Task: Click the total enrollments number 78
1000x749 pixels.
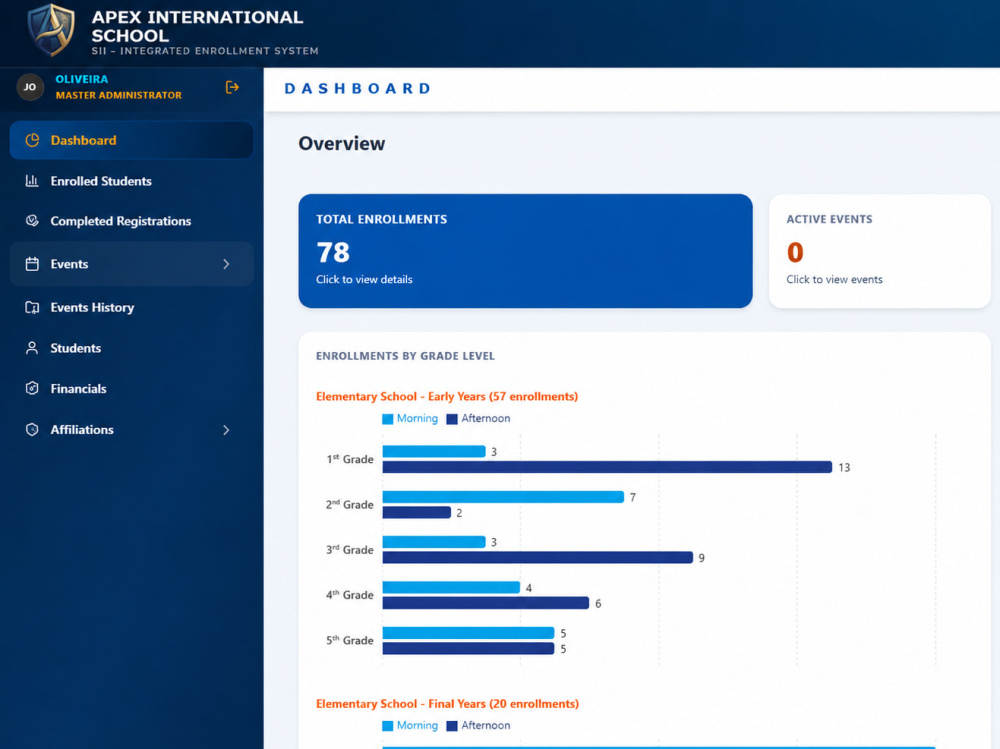Action: point(333,253)
